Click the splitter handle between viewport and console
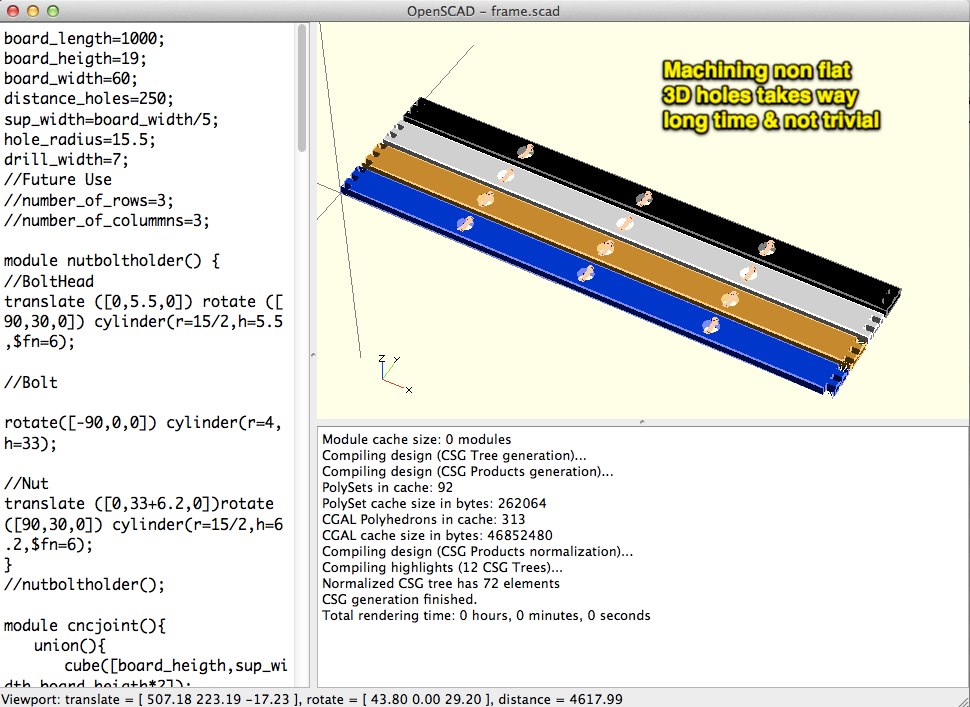 (x=642, y=422)
